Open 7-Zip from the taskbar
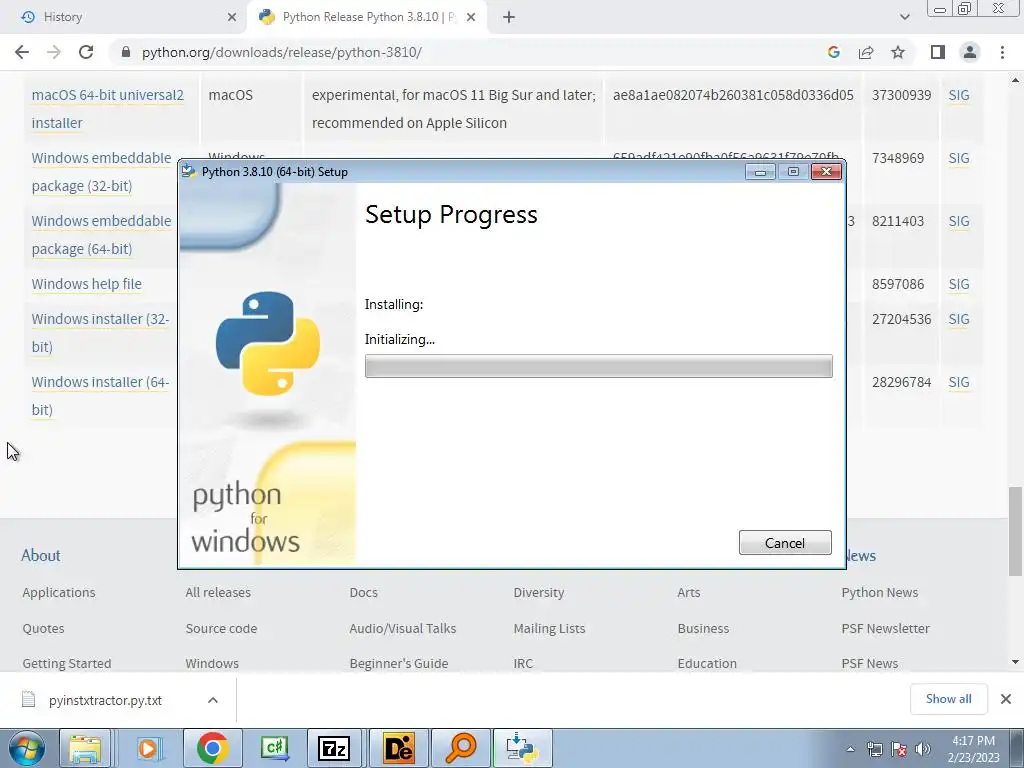 [334, 748]
